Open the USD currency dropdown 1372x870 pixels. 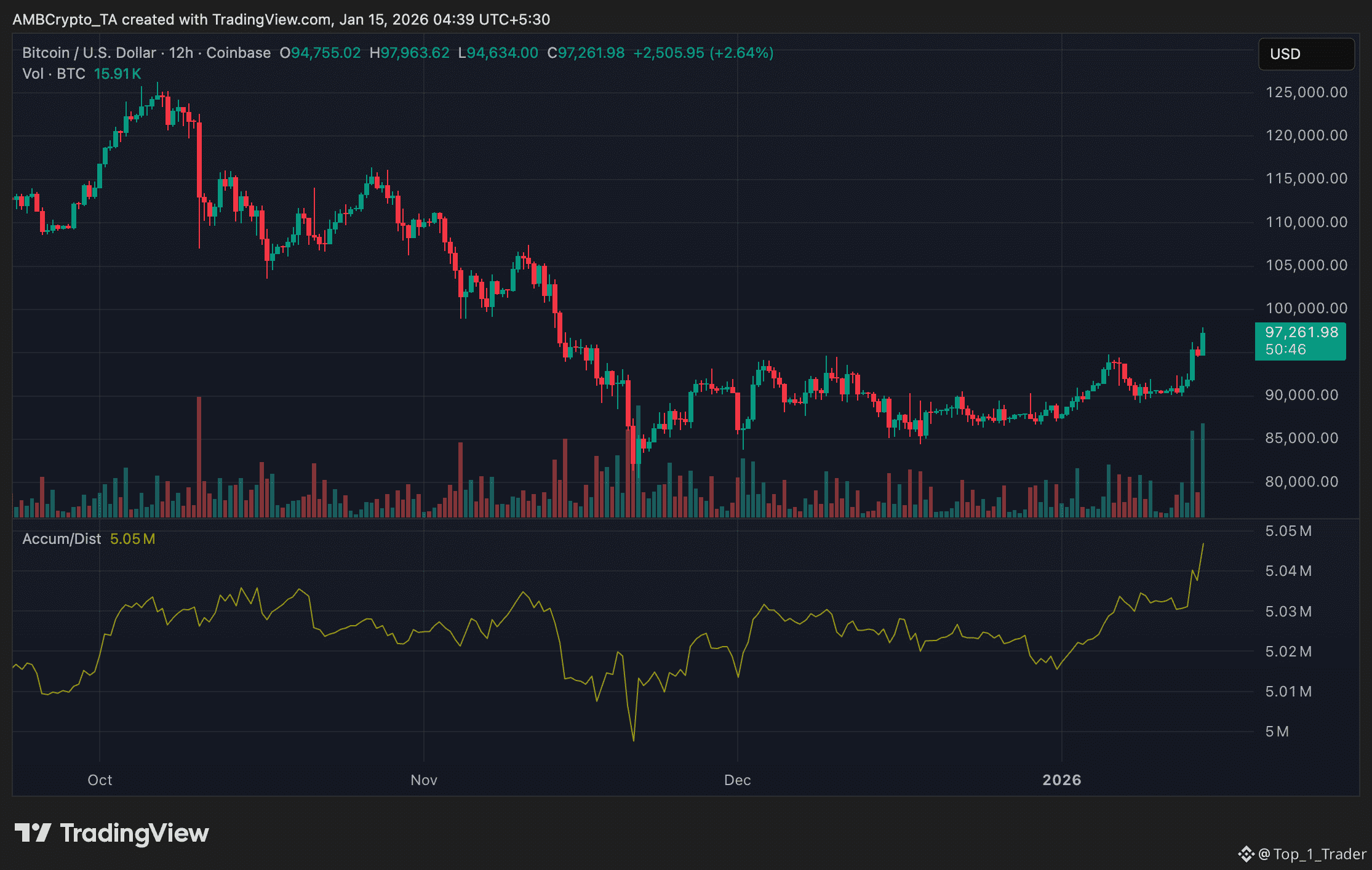tap(1306, 54)
